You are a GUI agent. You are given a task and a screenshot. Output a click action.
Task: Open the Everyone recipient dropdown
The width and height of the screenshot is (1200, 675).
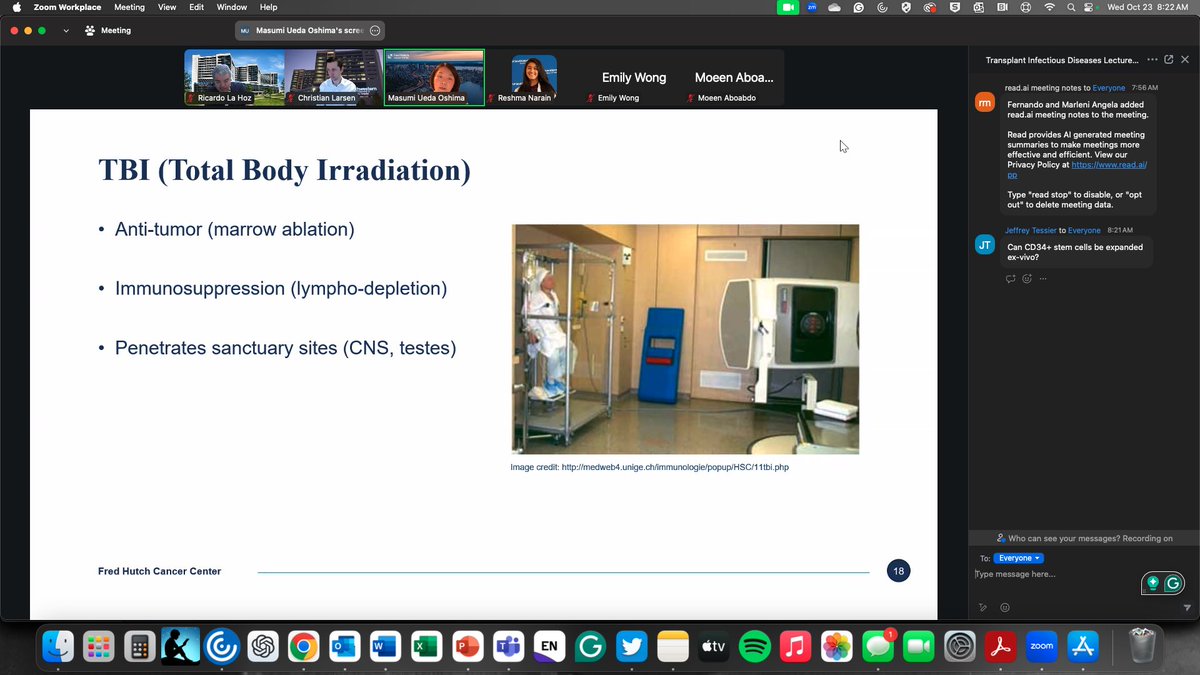pos(1020,558)
